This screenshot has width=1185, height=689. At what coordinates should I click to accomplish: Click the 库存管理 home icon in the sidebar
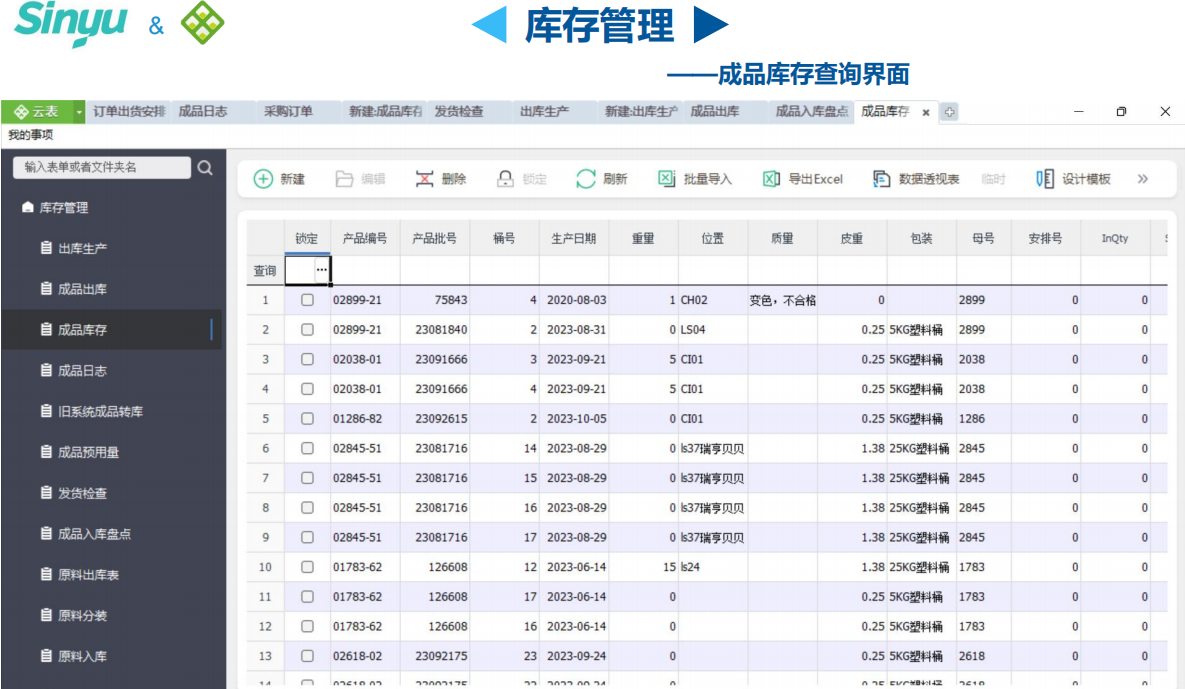point(28,207)
